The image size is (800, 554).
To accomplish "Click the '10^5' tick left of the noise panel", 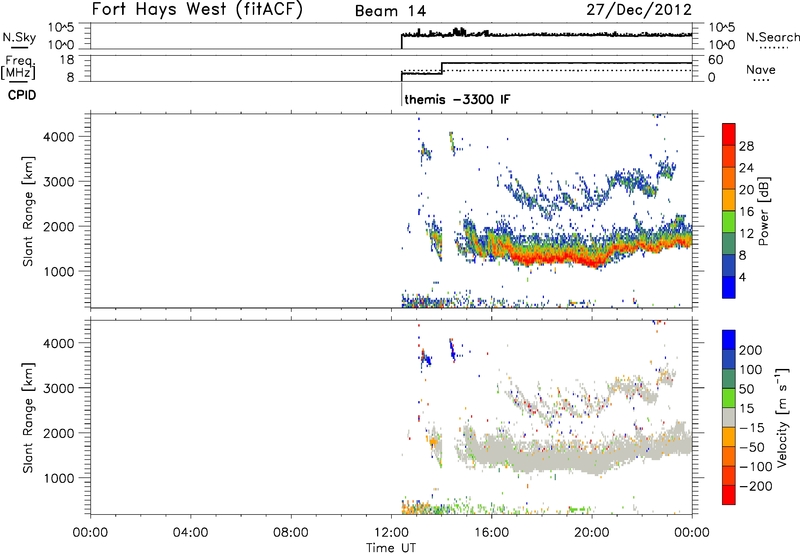I will click(61, 28).
